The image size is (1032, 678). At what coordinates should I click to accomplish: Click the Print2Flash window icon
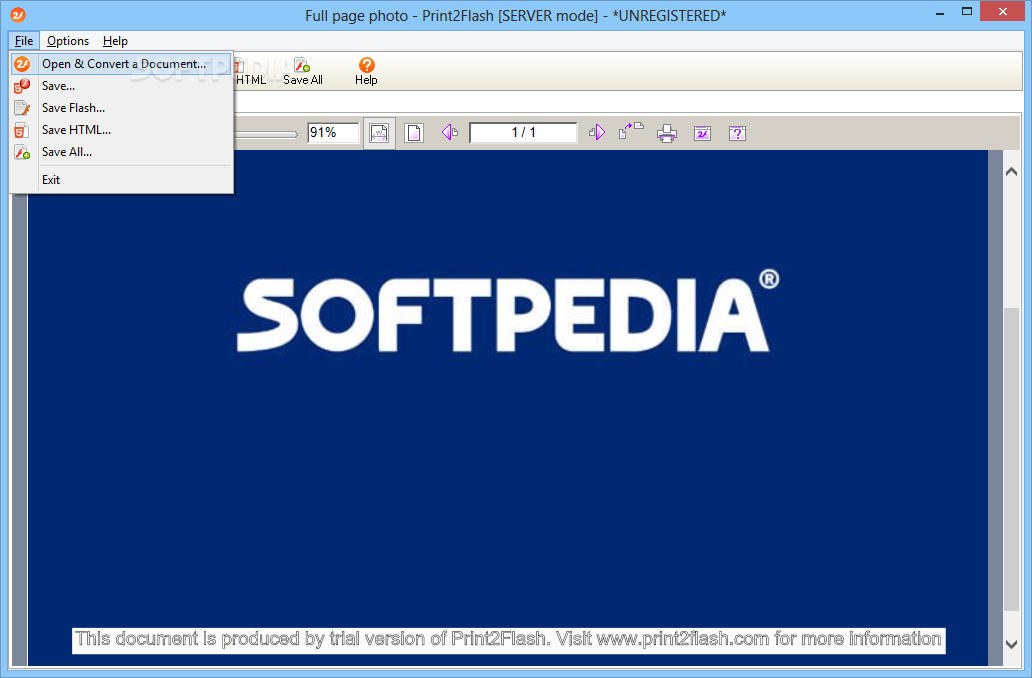pyautogui.click(x=702, y=134)
